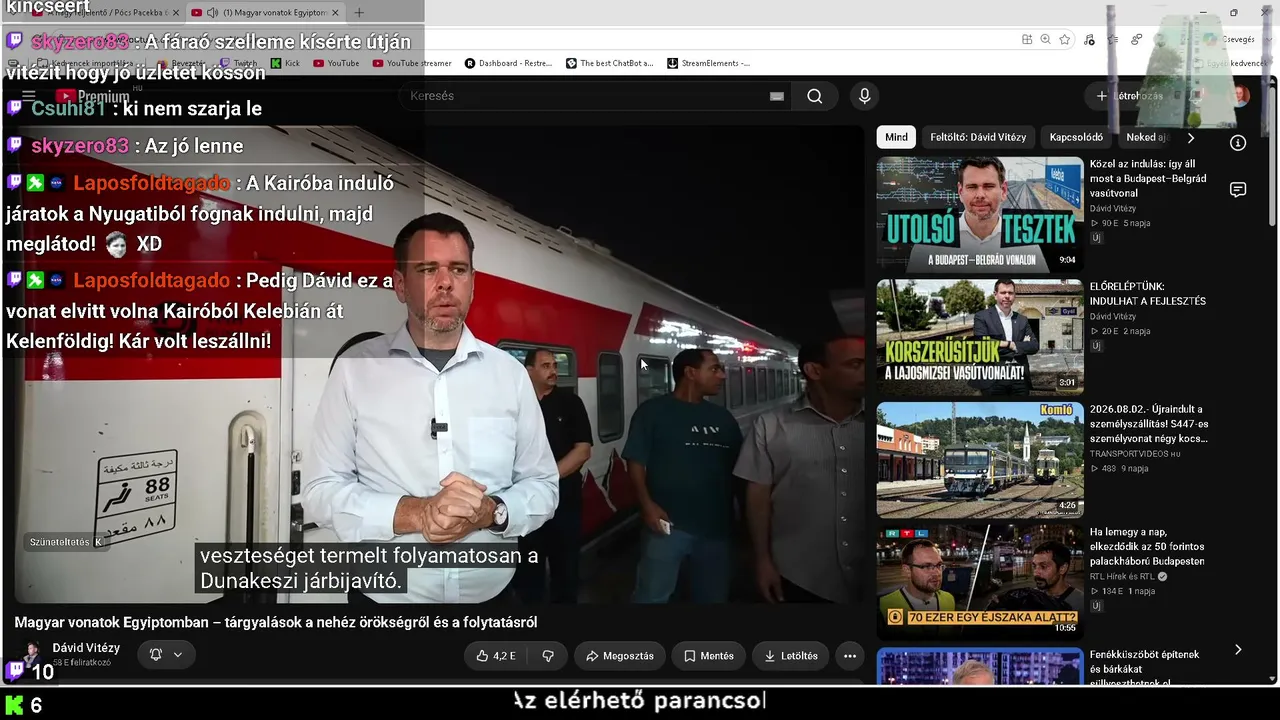This screenshot has height=720, width=1280.
Task: Open title 'Közel az indulás' video
Action: [x=1148, y=178]
